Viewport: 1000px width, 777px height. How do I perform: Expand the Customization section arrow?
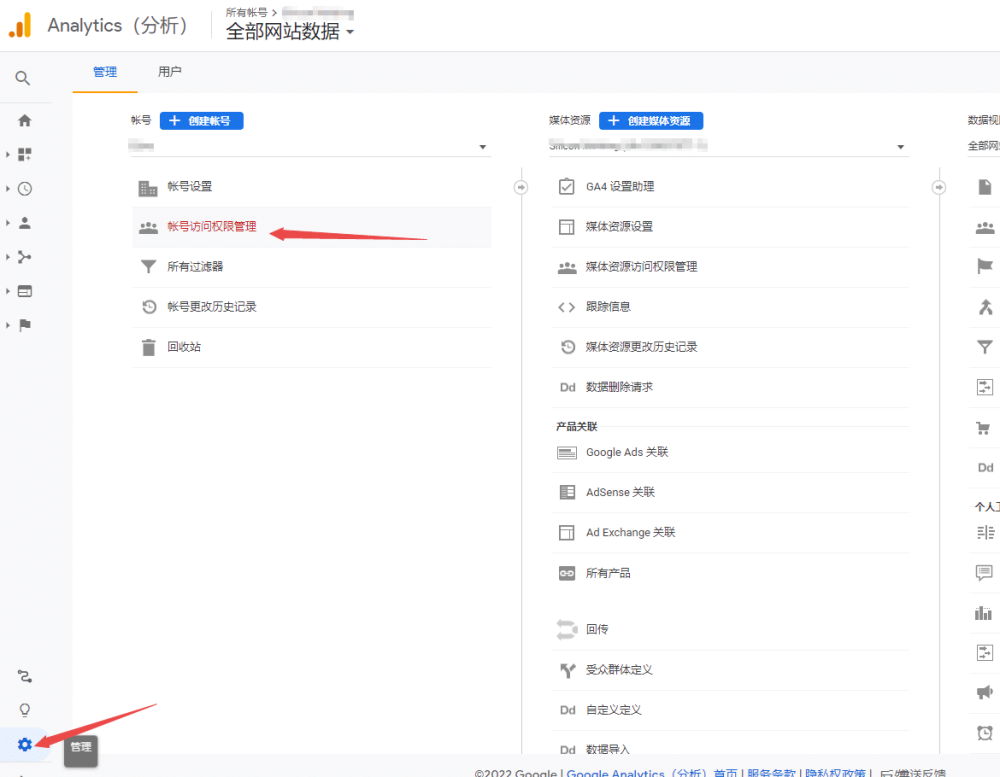8,155
